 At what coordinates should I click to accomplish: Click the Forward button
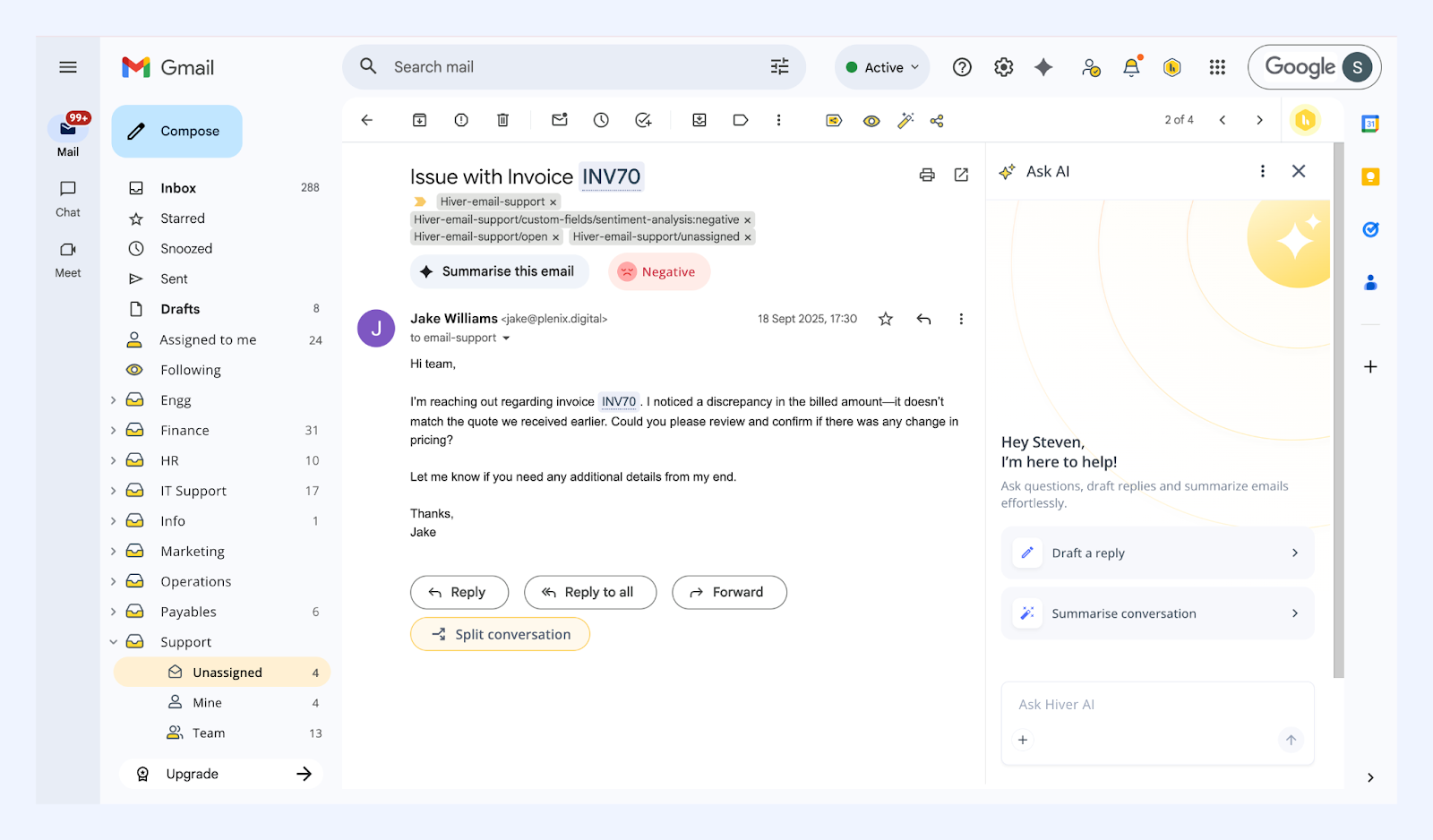tap(729, 592)
